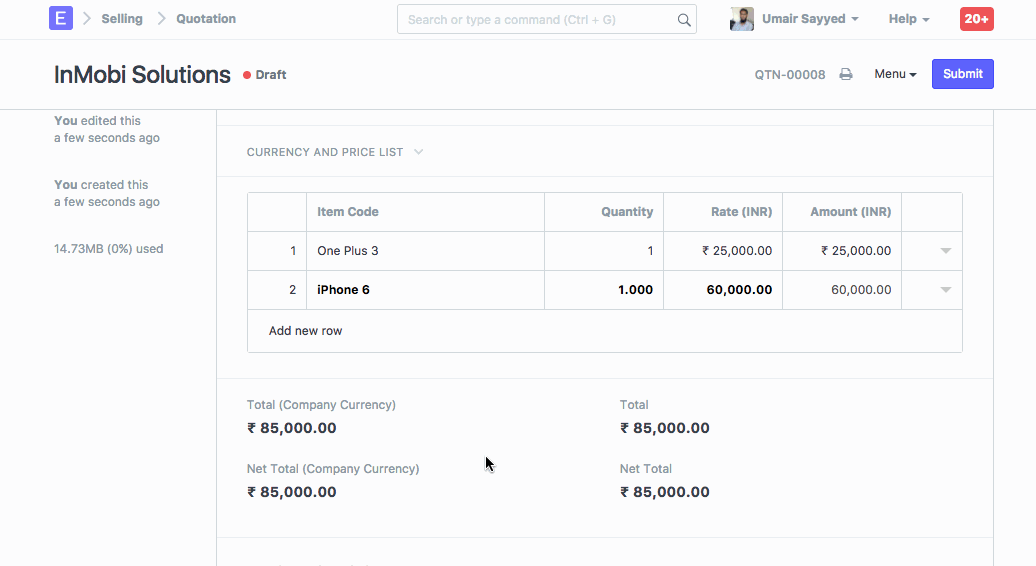Edit the iPhone 6 quantity cell
This screenshot has height=566, width=1036.
tap(604, 290)
